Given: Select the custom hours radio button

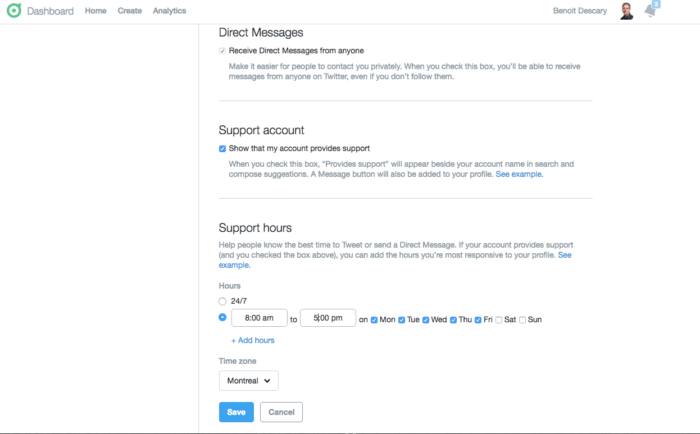Looking at the screenshot, I should click(223, 318).
